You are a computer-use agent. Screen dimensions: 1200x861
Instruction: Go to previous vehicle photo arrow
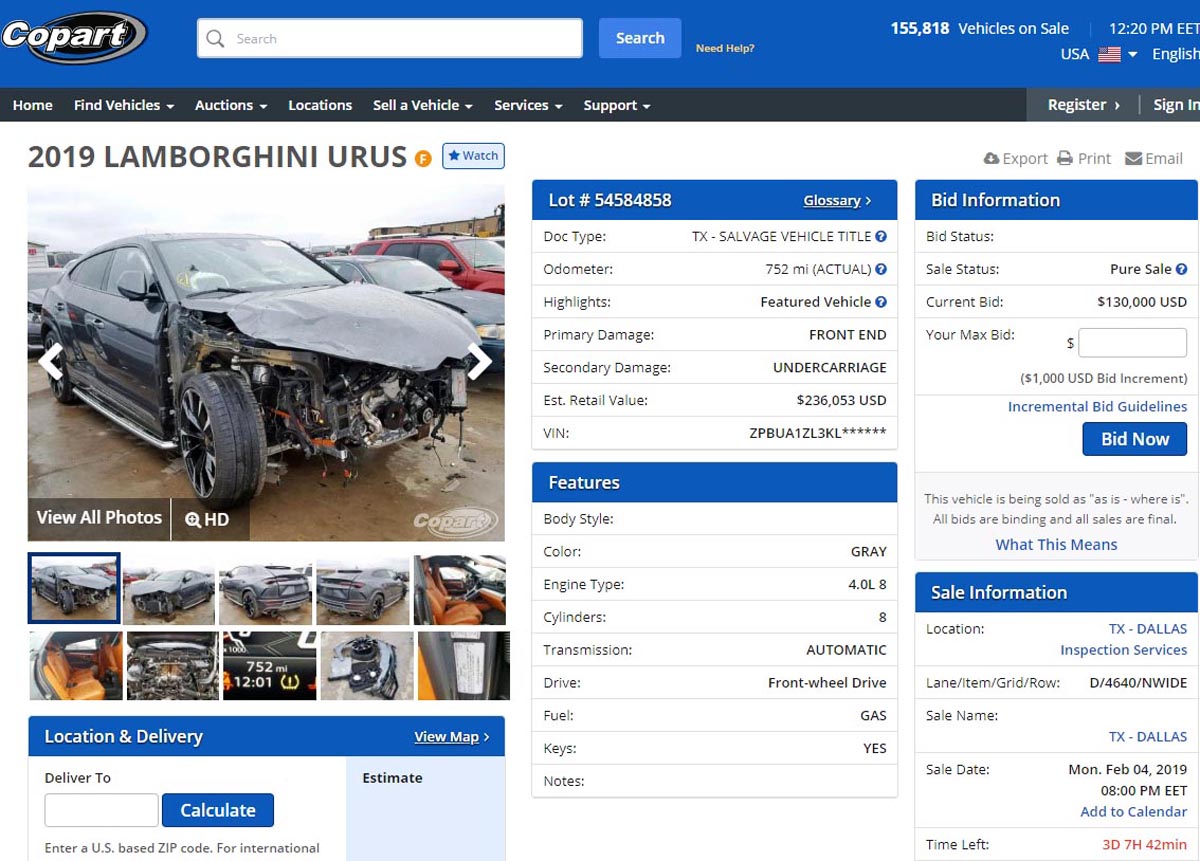(x=51, y=361)
